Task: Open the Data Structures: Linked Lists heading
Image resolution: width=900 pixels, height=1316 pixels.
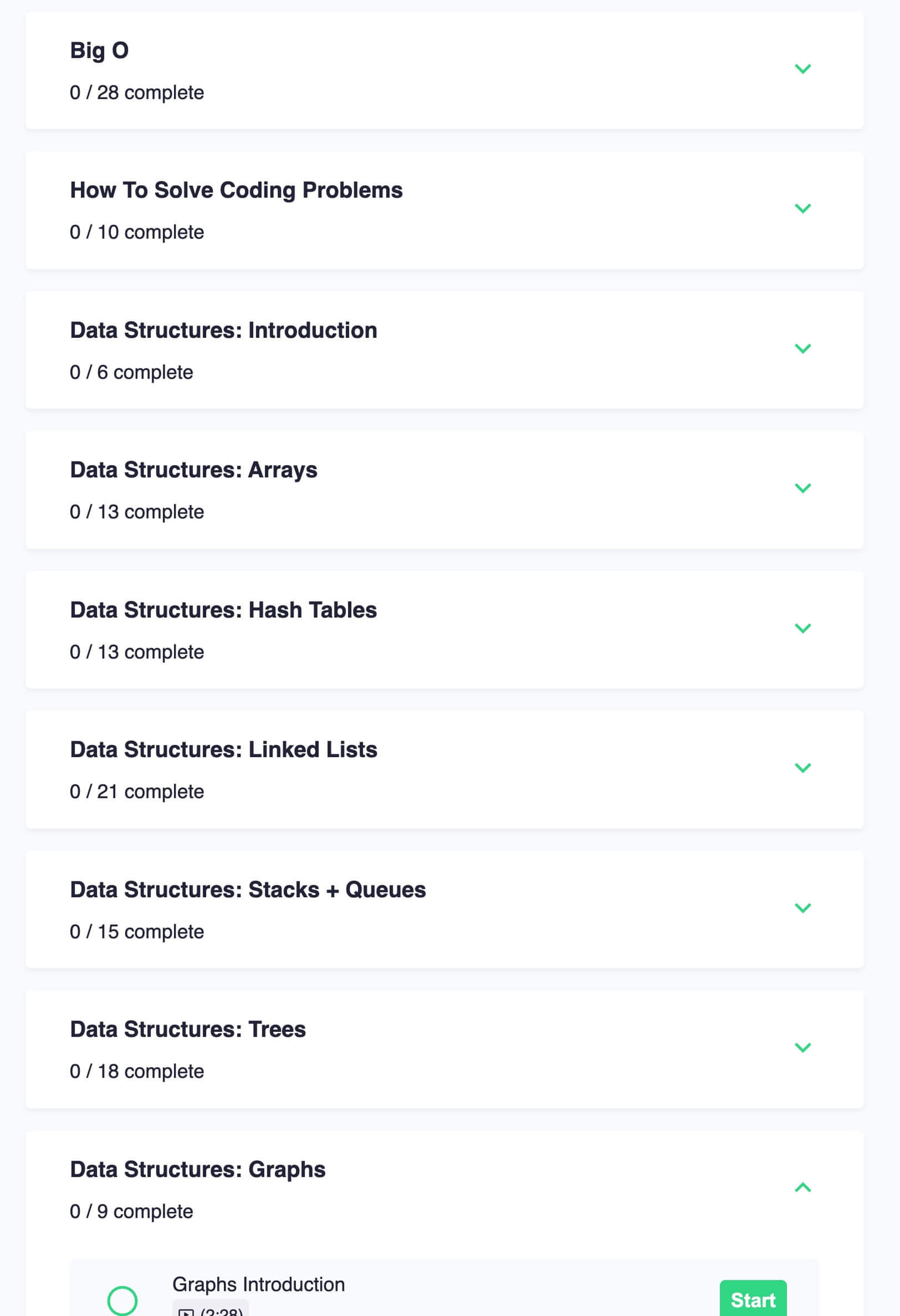Action: (223, 750)
